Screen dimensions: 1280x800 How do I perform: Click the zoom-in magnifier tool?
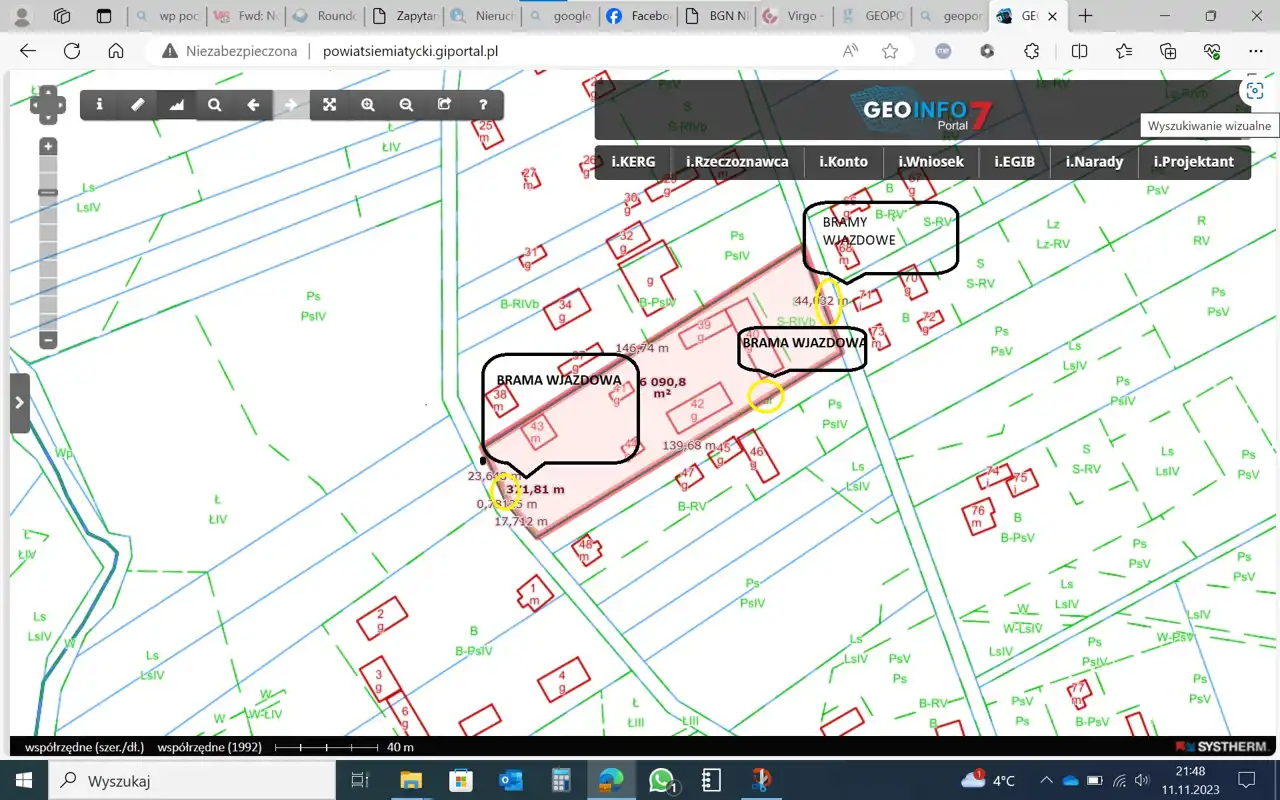pos(368,105)
